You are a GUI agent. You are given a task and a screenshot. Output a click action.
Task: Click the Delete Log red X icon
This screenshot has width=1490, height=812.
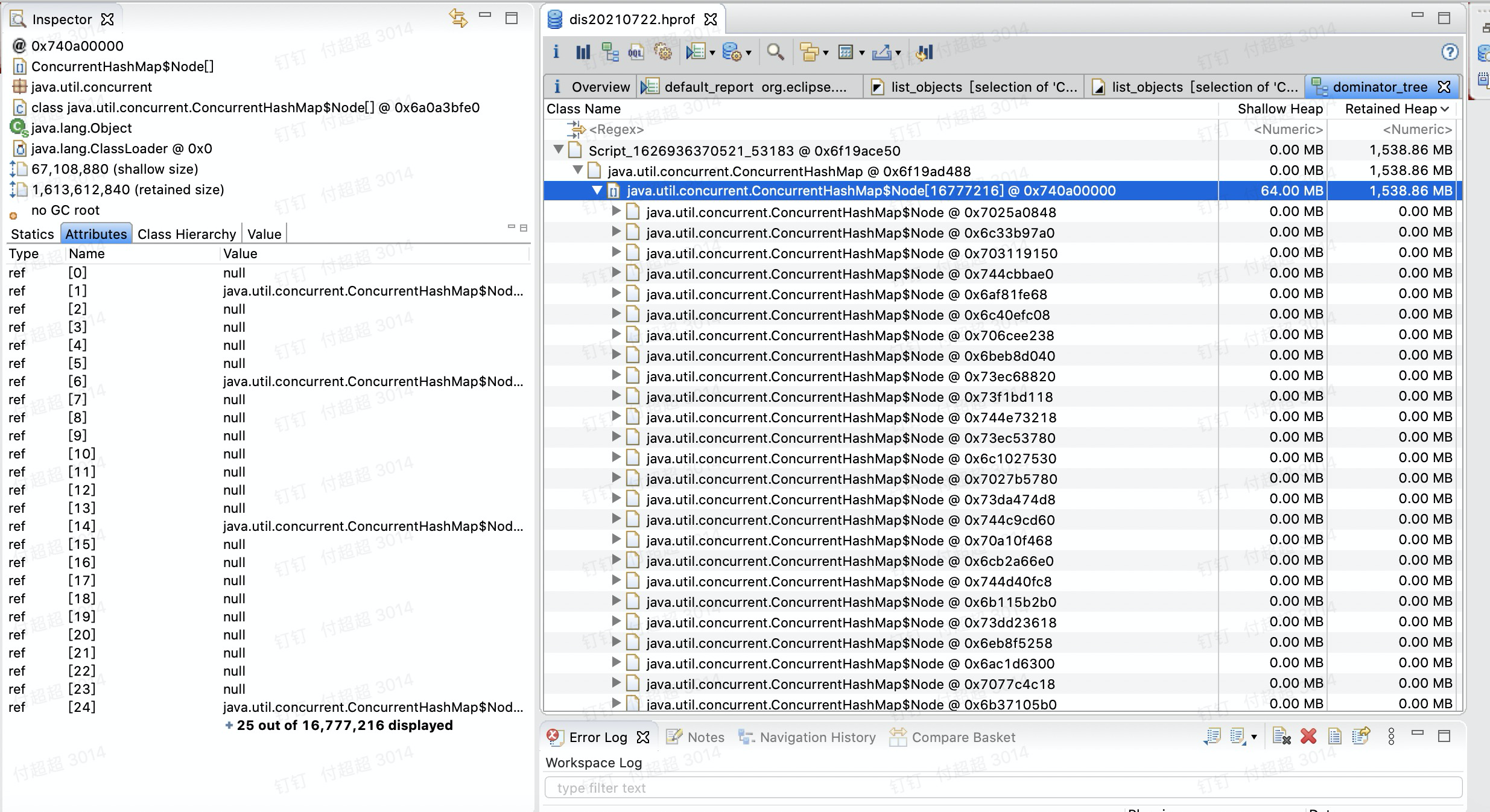tap(1308, 736)
